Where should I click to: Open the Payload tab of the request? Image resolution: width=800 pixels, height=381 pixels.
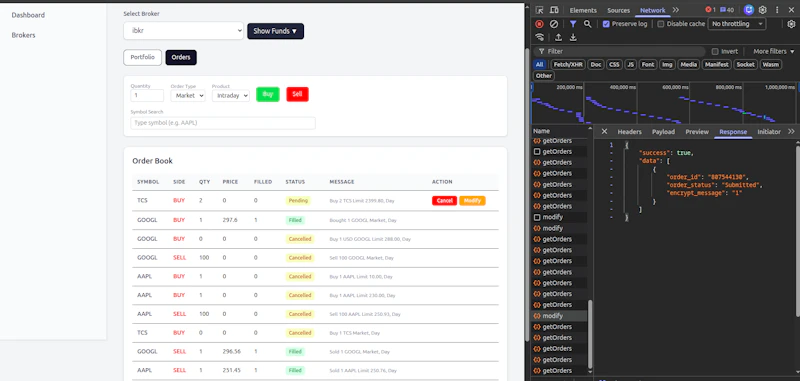click(x=663, y=132)
